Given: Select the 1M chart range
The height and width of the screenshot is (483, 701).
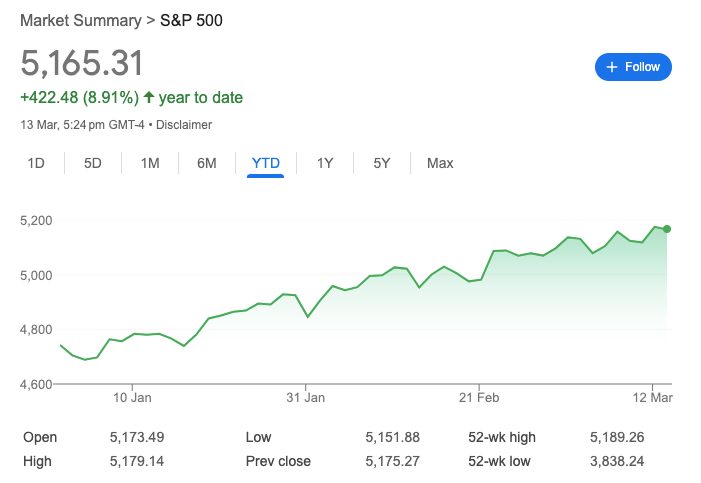Looking at the screenshot, I should point(150,163).
